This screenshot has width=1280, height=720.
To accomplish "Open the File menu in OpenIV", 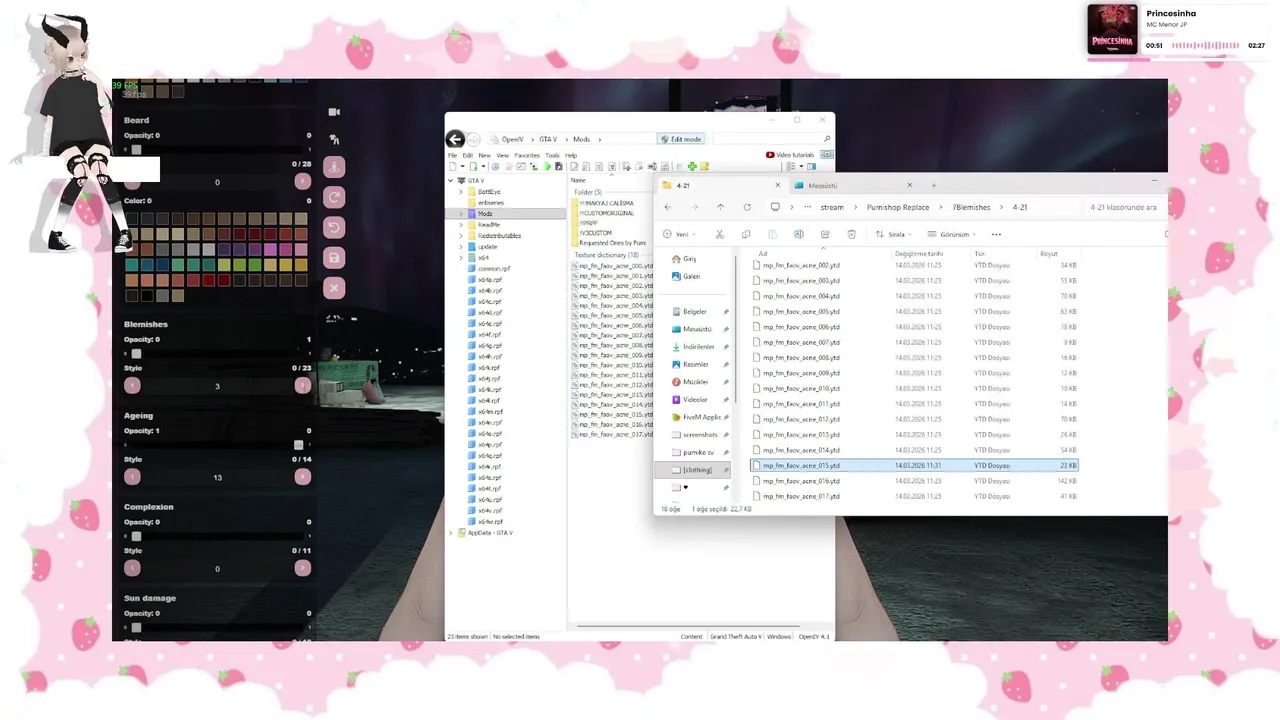I will [452, 155].
